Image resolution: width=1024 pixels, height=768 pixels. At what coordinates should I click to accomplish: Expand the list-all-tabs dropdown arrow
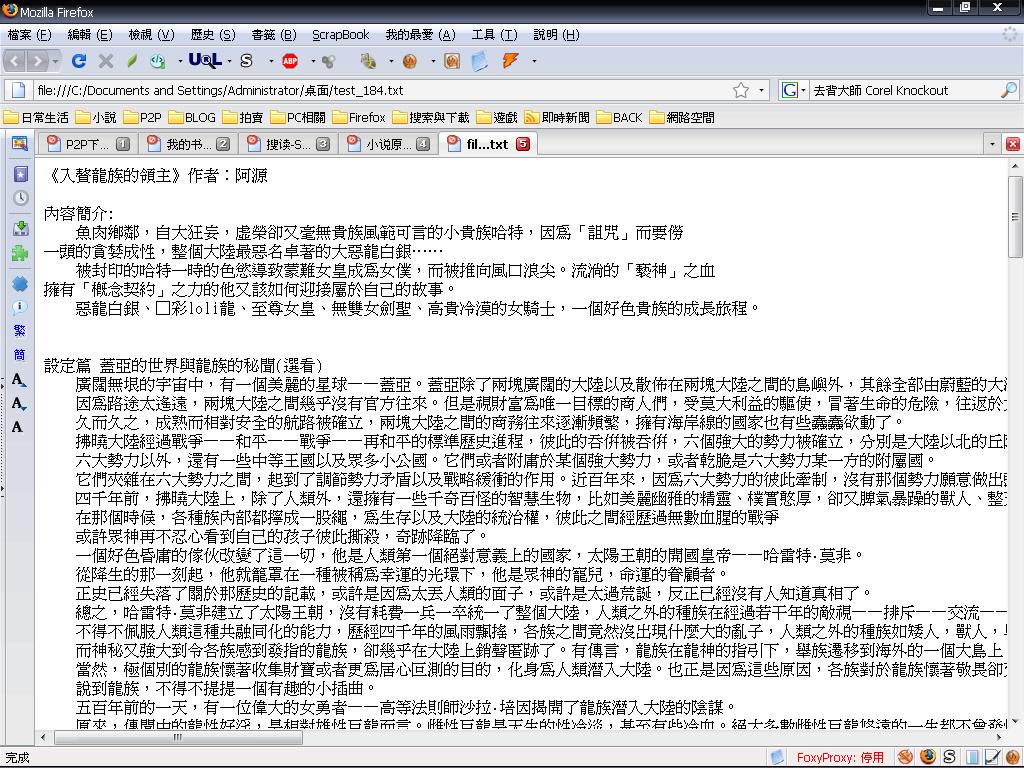coord(993,144)
